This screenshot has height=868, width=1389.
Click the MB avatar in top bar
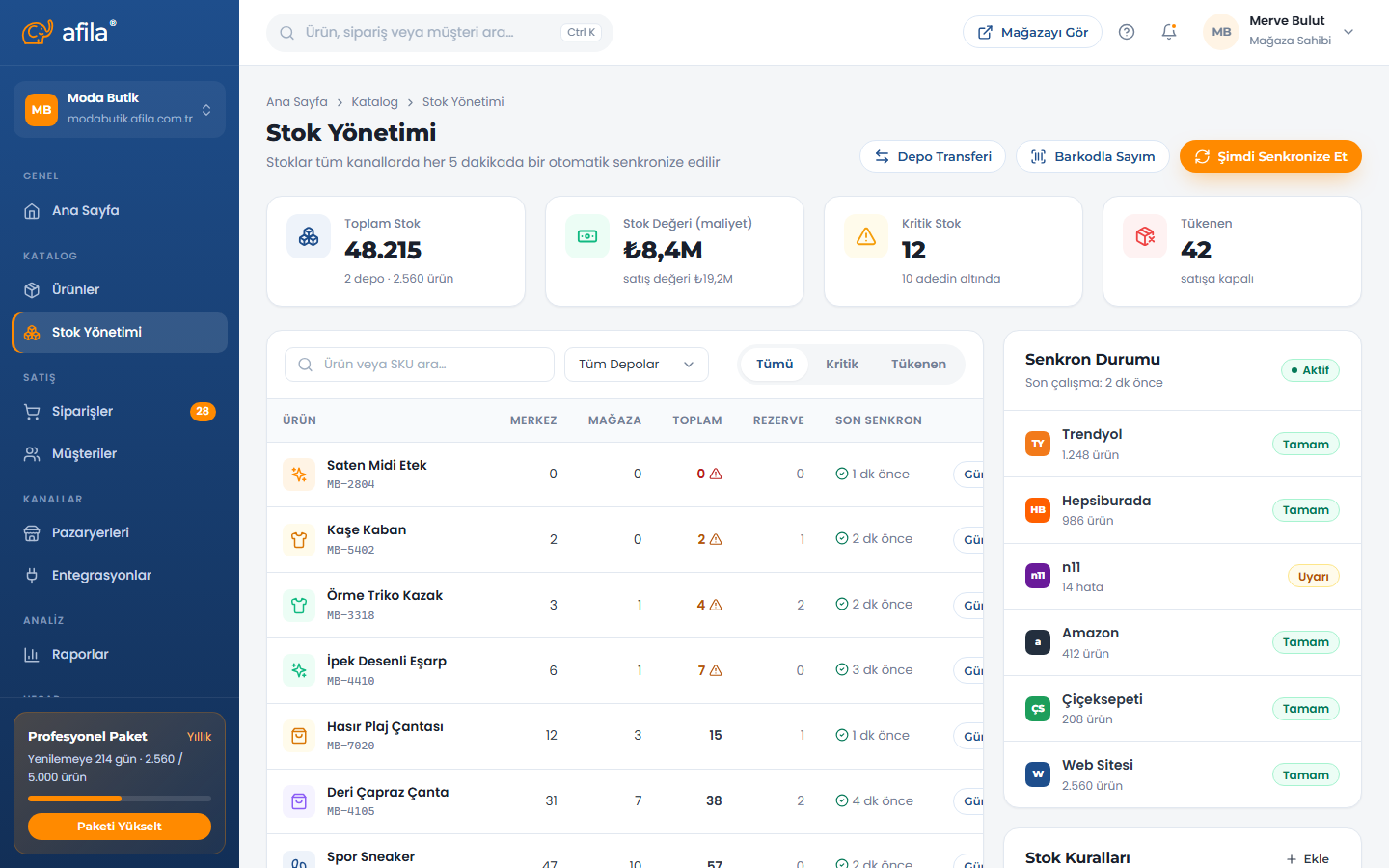coord(1221,32)
